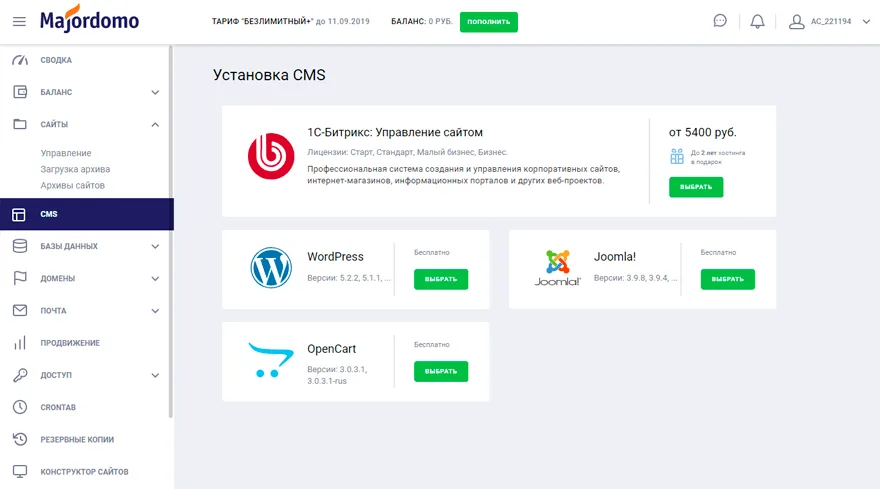Open the Архивы сайтов submenu link
880x489 pixels.
tap(72, 185)
